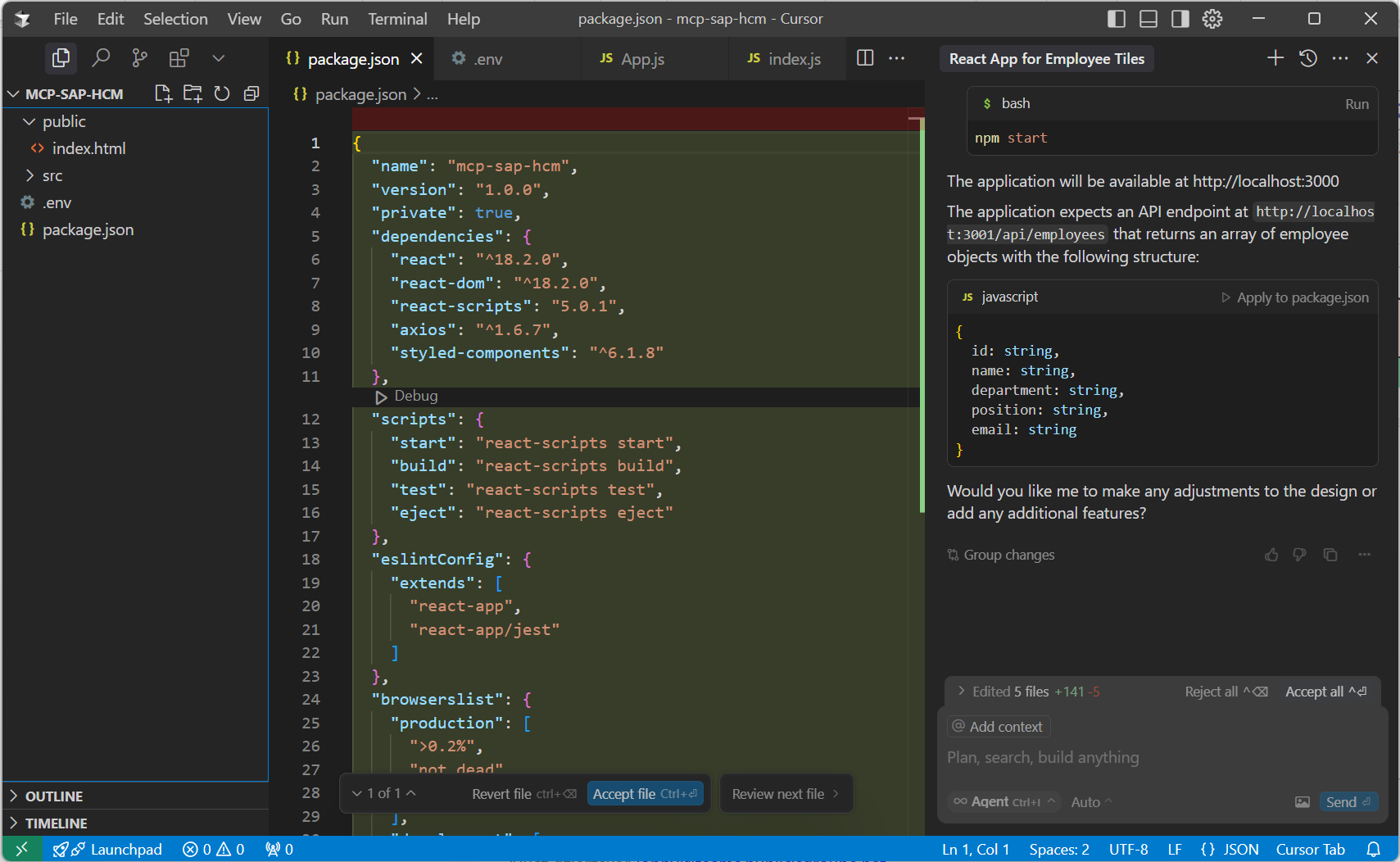Attach an image to the chat

[x=1302, y=802]
